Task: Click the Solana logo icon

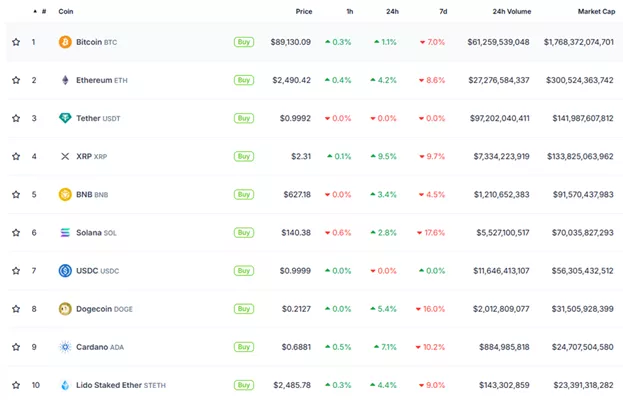Action: pyautogui.click(x=65, y=233)
